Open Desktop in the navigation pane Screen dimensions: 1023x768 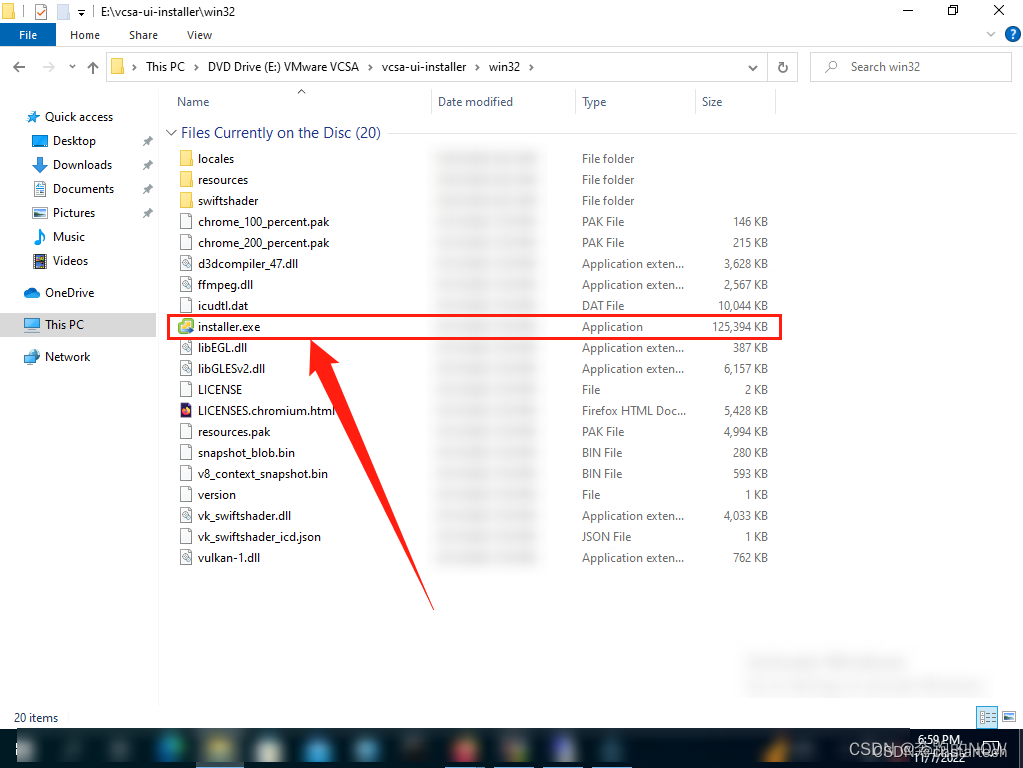click(74, 141)
